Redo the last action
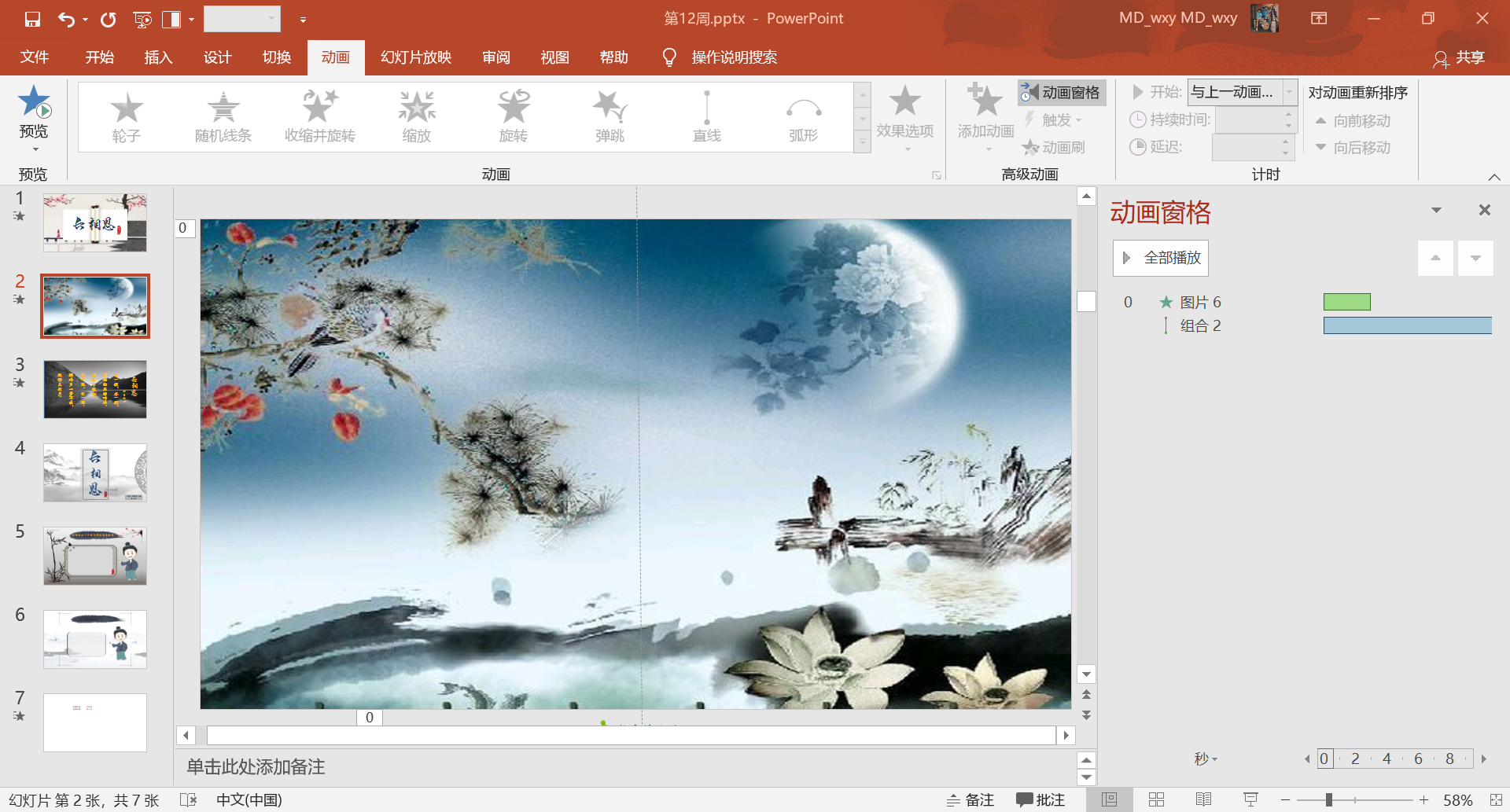 click(109, 19)
